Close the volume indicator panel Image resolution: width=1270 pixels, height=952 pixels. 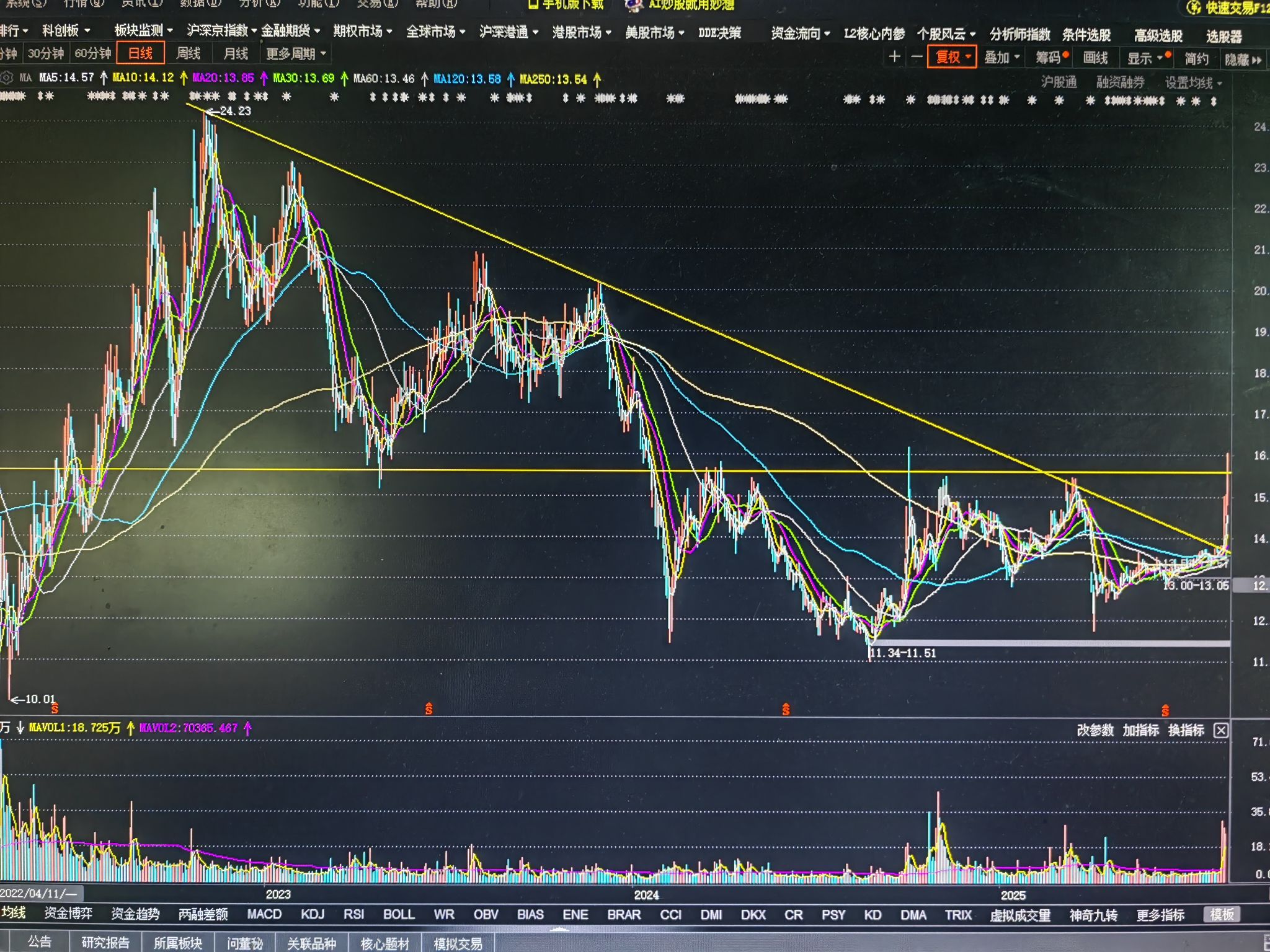pyautogui.click(x=1220, y=730)
